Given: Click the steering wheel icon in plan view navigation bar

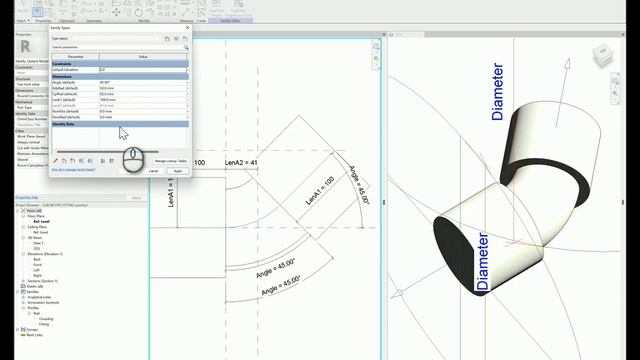Looking at the screenshot, I should [376, 47].
